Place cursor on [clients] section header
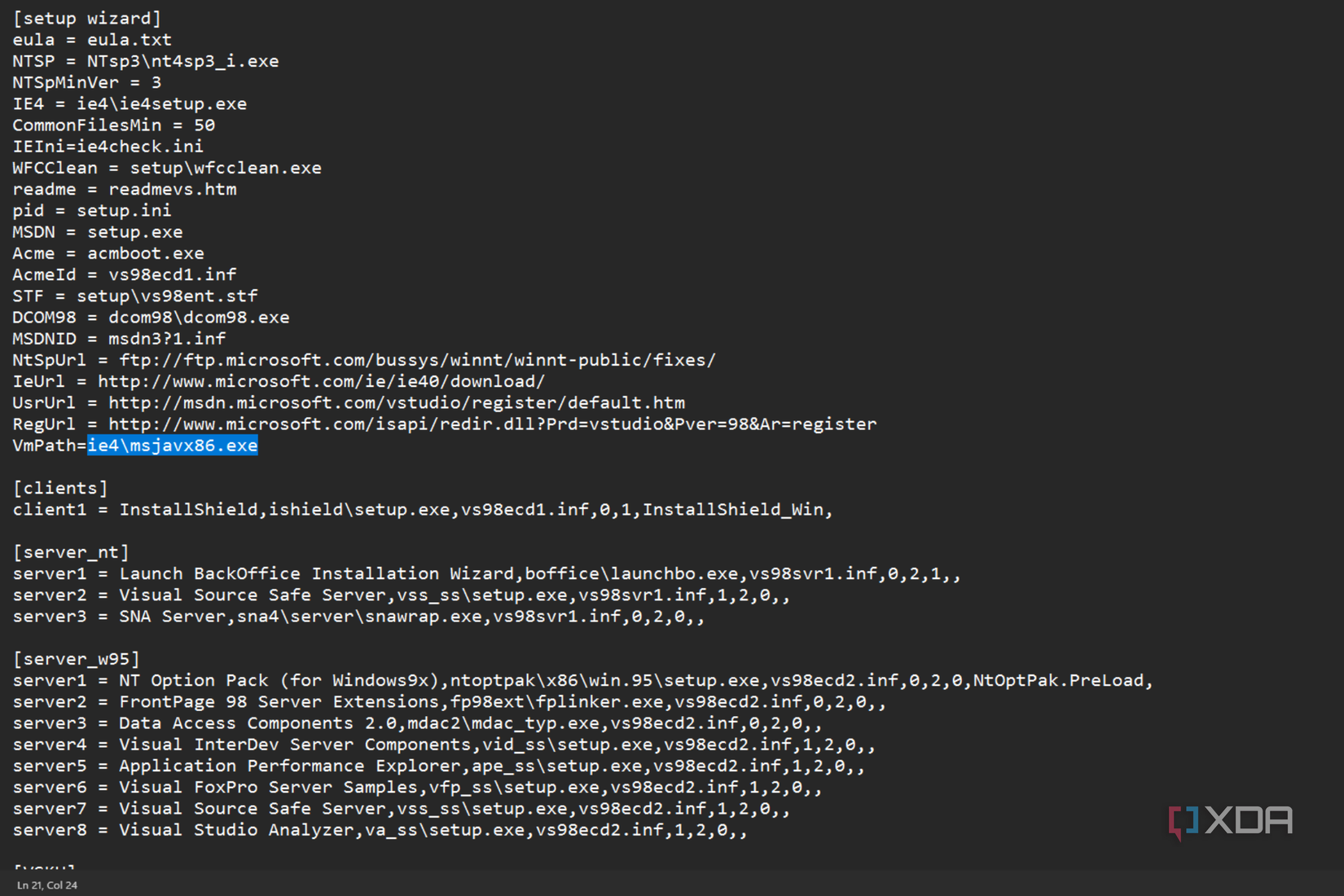Screen dimensions: 1344x896 coord(60,488)
